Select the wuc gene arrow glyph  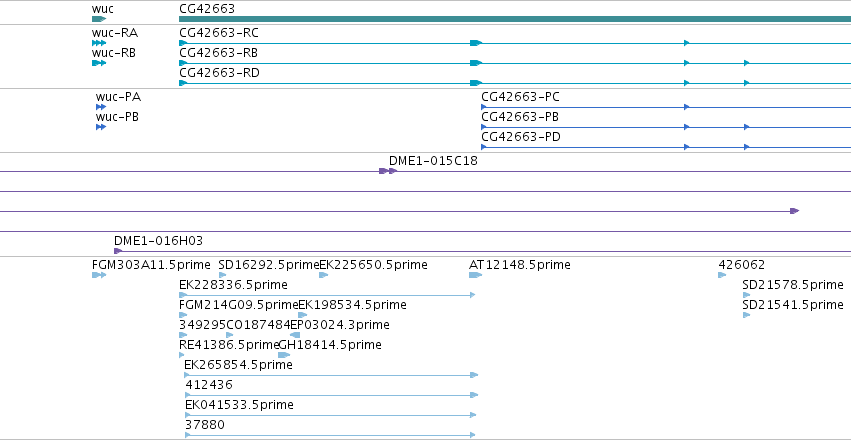(x=99, y=19)
